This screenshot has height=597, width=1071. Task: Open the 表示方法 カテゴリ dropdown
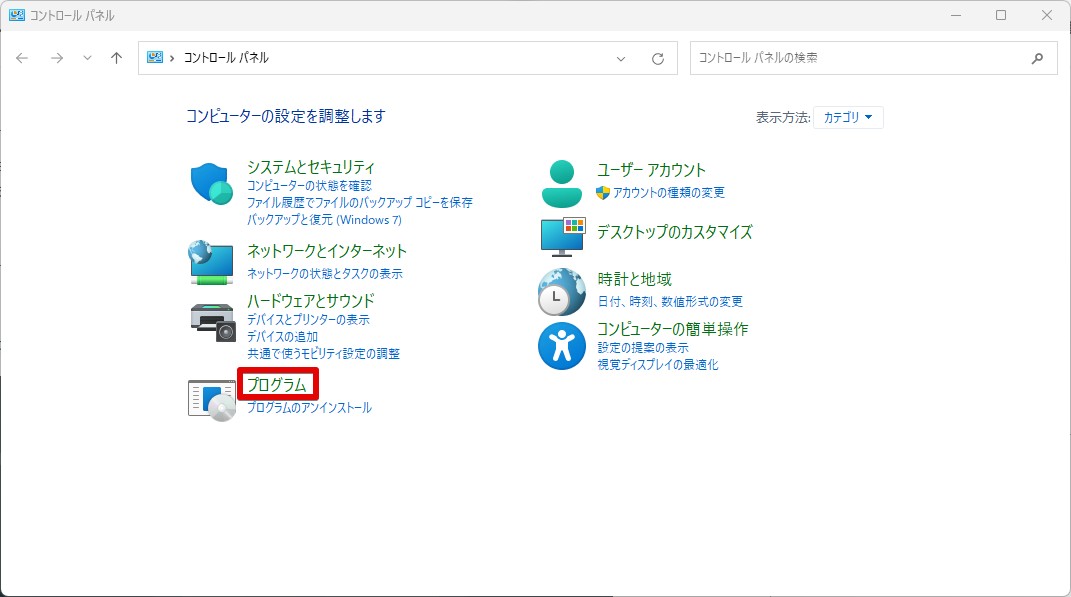(848, 117)
